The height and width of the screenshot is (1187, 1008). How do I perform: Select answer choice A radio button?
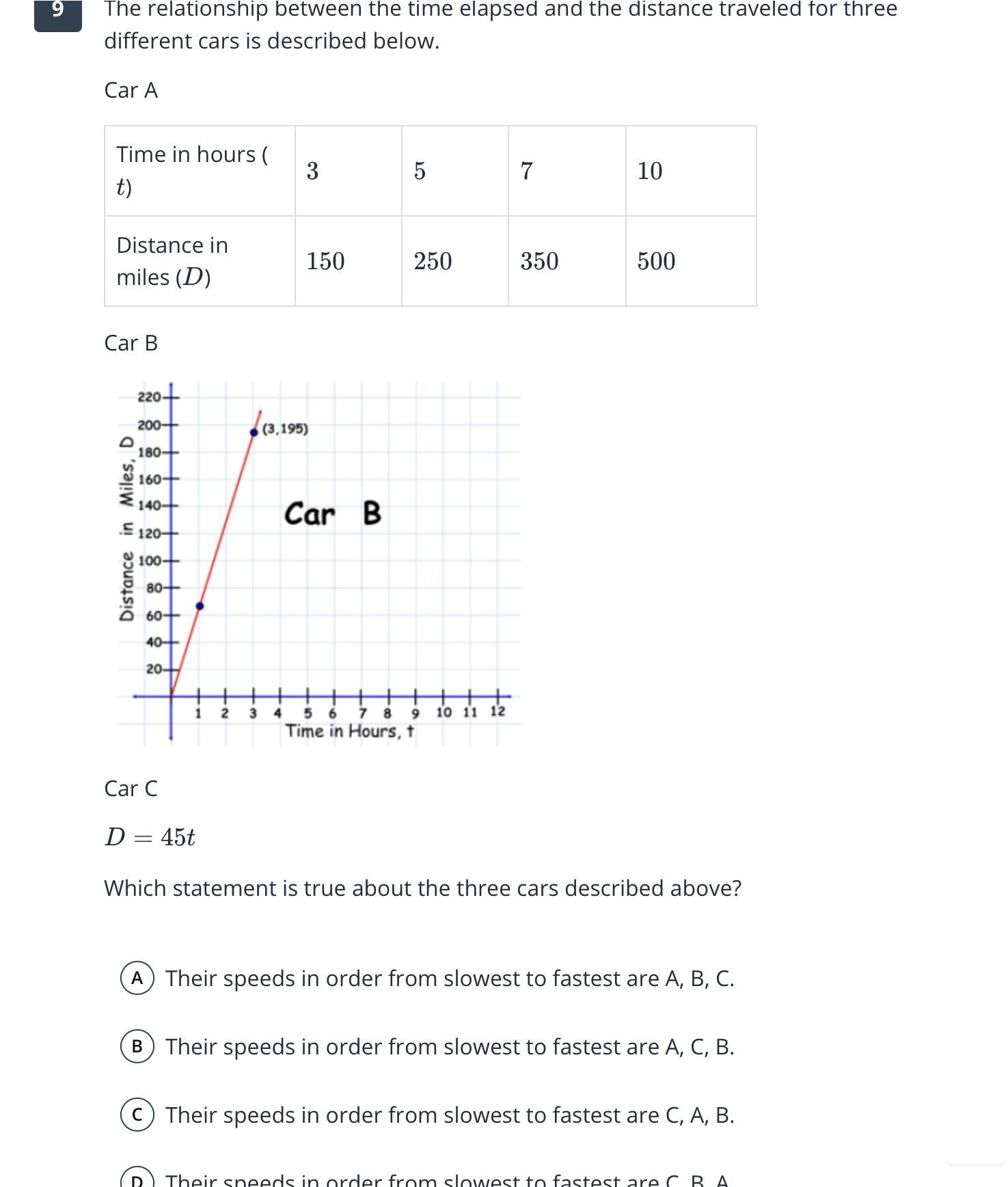(137, 978)
